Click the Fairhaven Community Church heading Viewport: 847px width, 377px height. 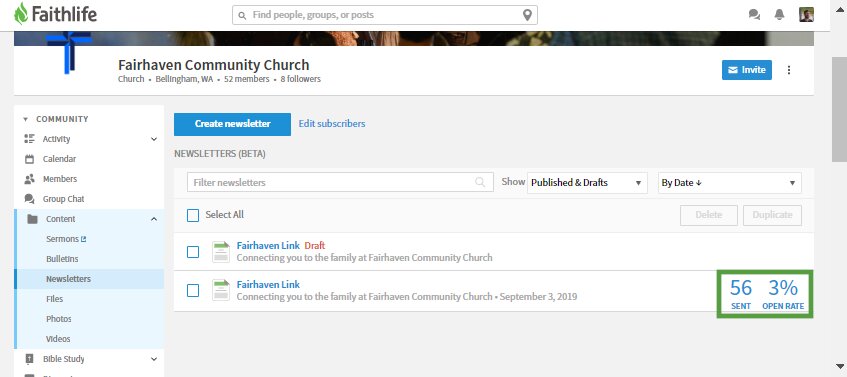click(x=213, y=65)
